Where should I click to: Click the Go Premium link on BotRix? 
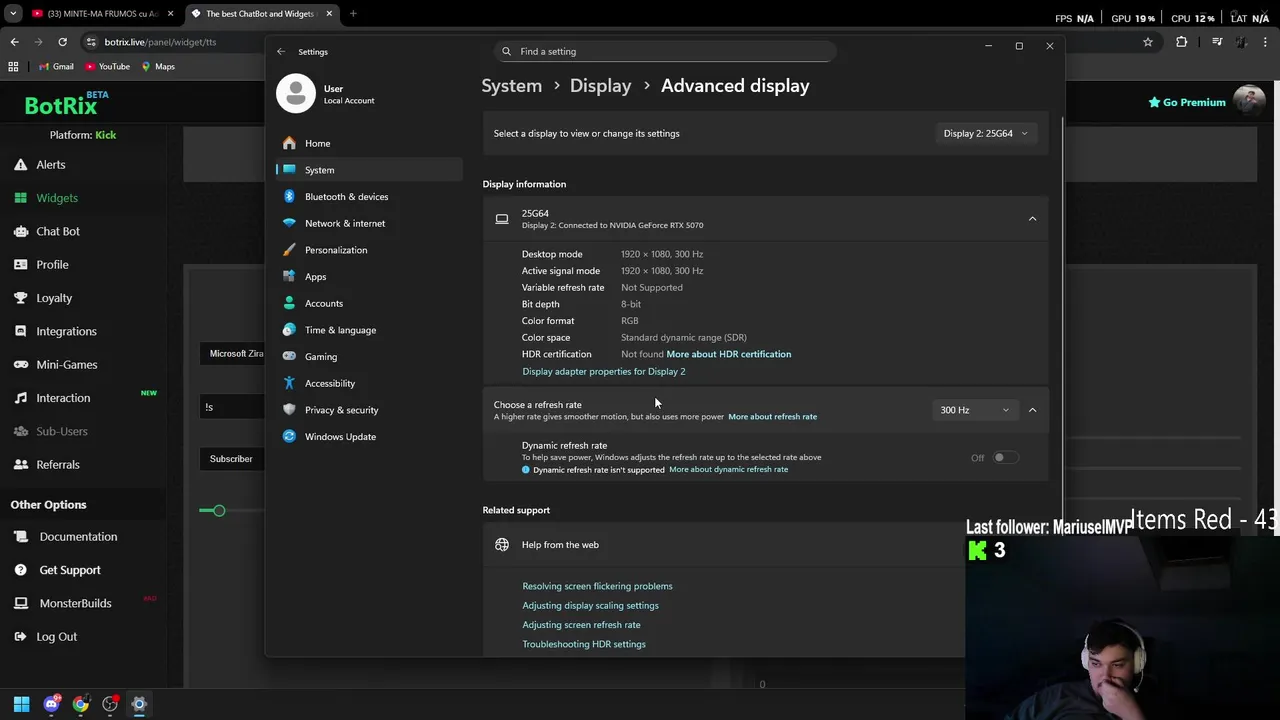pyautogui.click(x=1187, y=102)
